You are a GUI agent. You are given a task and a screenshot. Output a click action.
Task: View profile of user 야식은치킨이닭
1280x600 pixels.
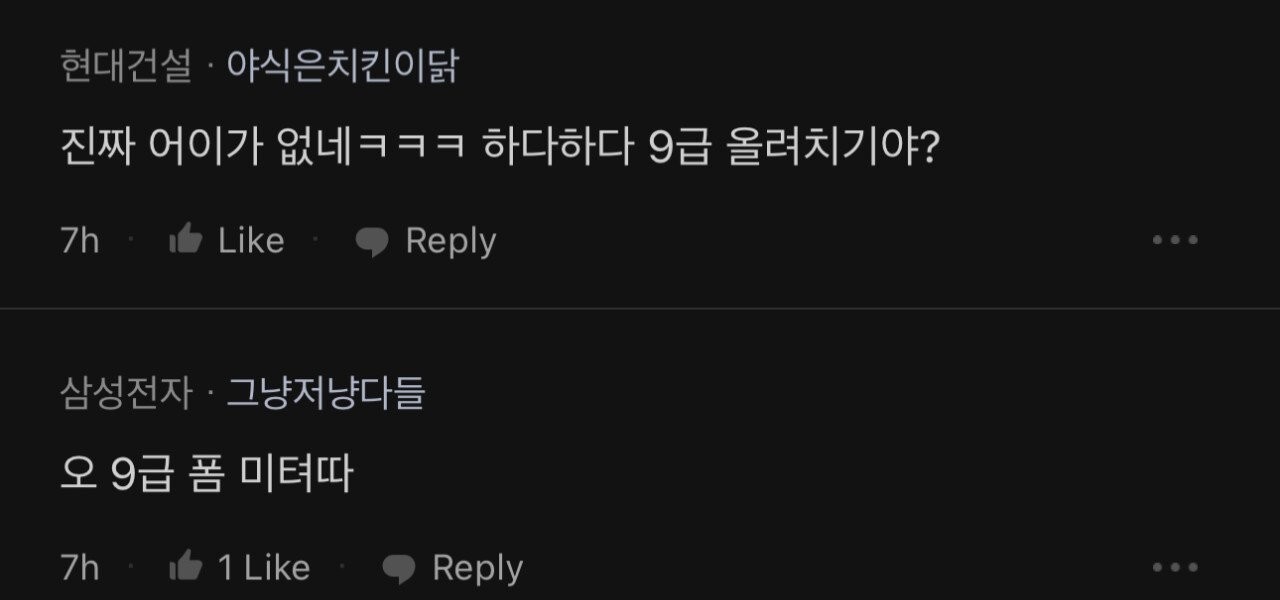(x=342, y=67)
